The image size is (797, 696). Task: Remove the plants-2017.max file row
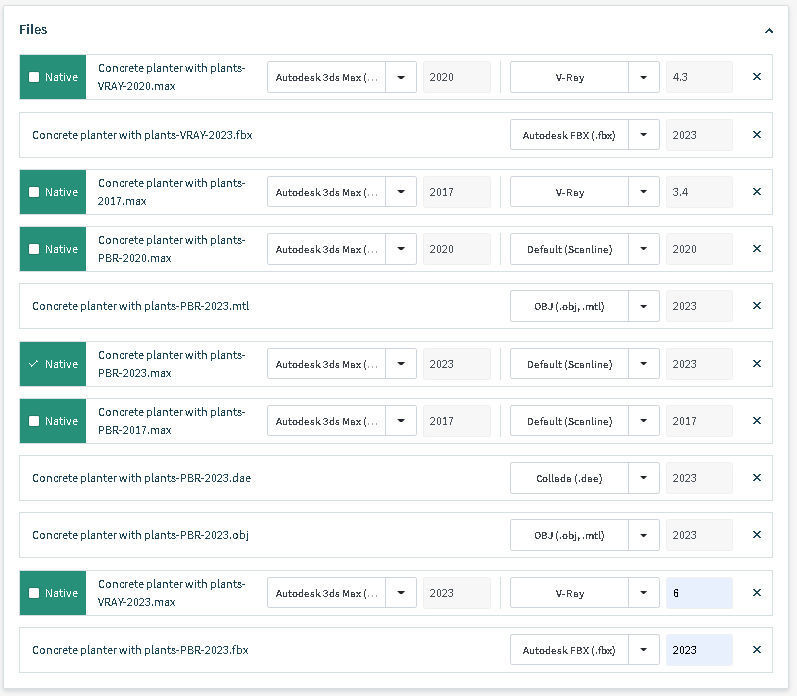[756, 192]
